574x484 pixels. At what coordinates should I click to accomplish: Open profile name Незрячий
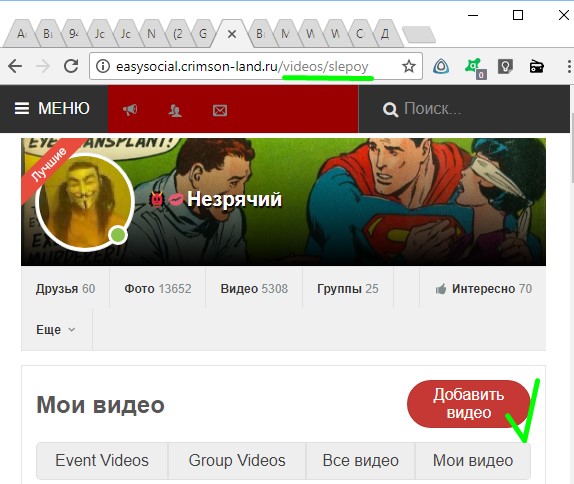(x=235, y=199)
